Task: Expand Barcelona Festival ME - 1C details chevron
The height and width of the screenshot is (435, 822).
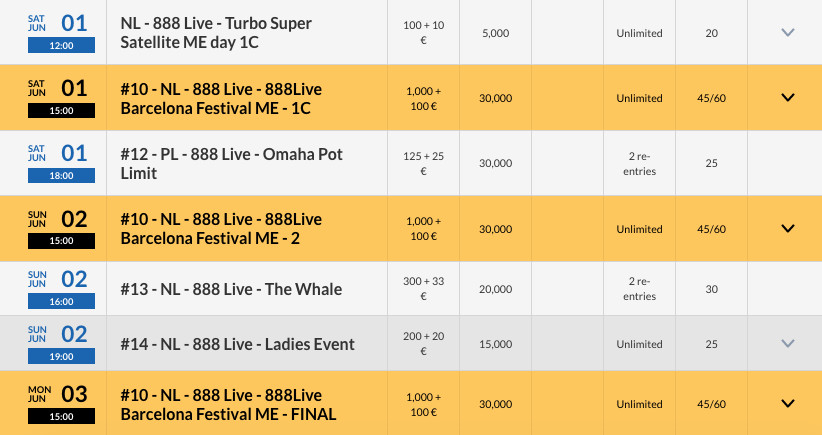Action: [x=787, y=97]
